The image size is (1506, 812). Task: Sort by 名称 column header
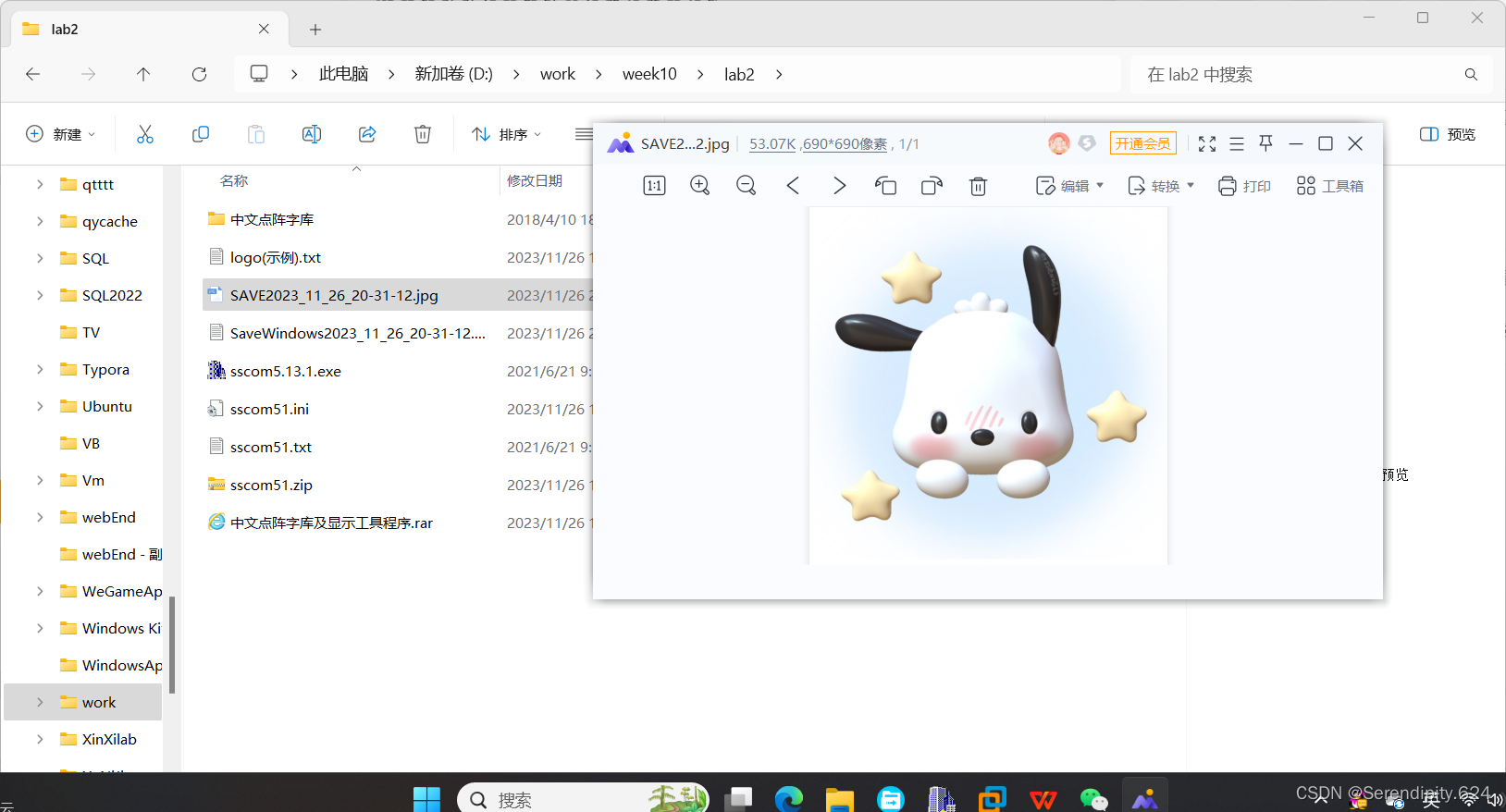tap(234, 180)
